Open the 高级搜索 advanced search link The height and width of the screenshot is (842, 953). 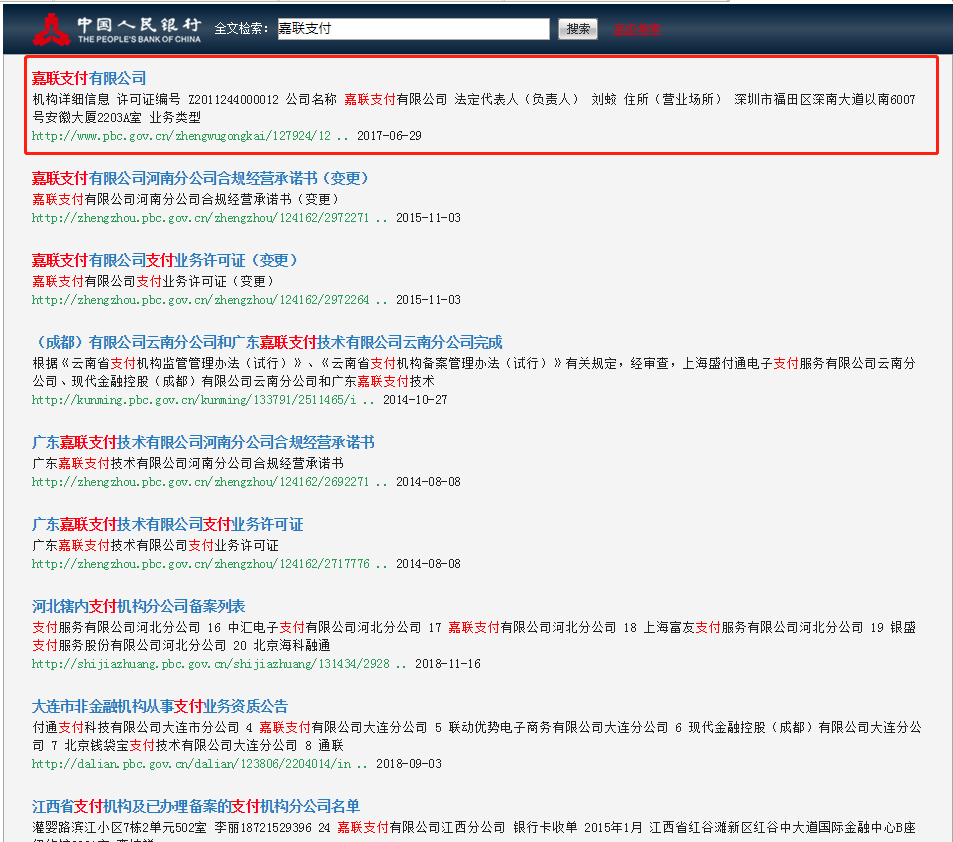(637, 29)
